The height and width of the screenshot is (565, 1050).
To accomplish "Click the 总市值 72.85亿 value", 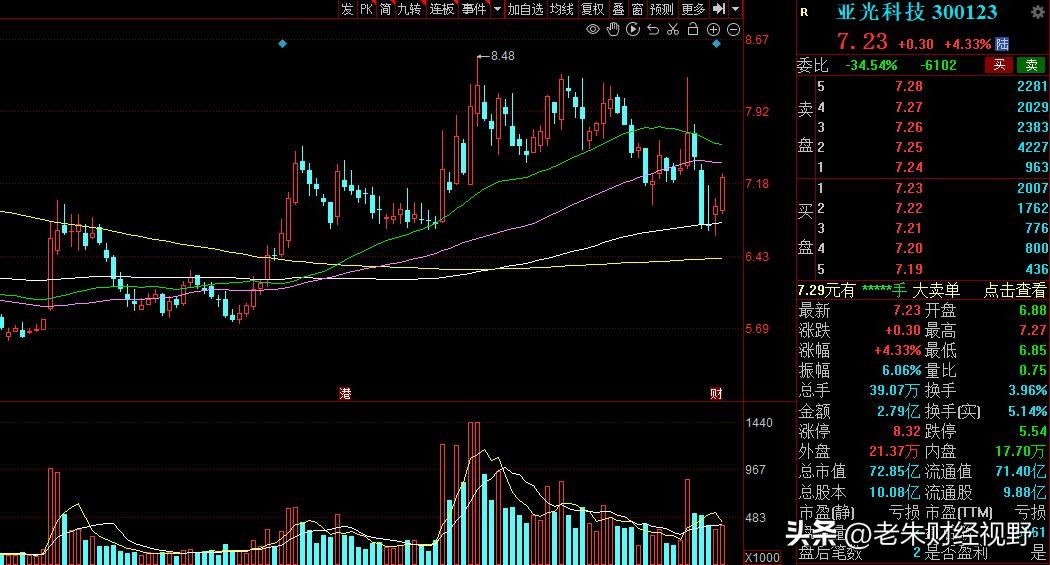I will (895, 471).
